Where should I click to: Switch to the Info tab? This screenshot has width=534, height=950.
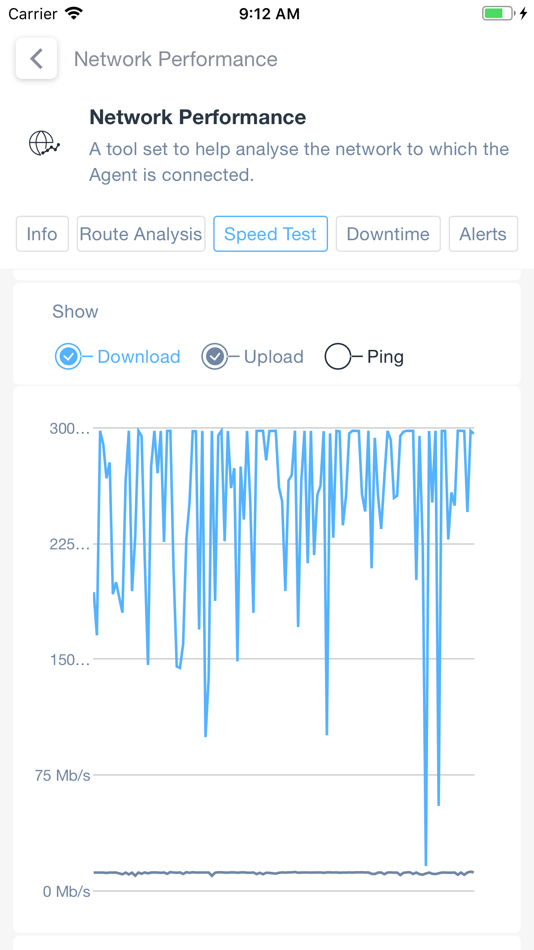coord(42,234)
